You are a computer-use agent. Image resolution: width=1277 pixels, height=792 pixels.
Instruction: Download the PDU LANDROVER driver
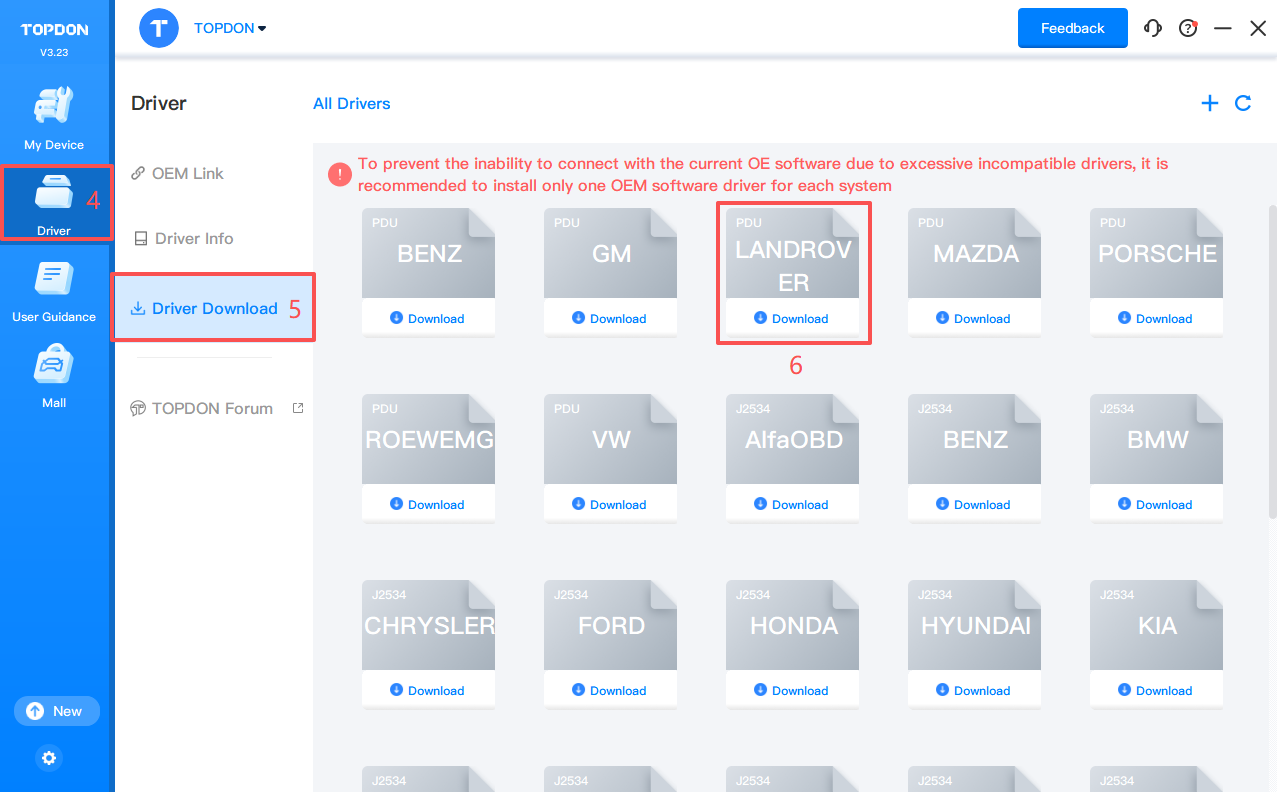coord(792,318)
